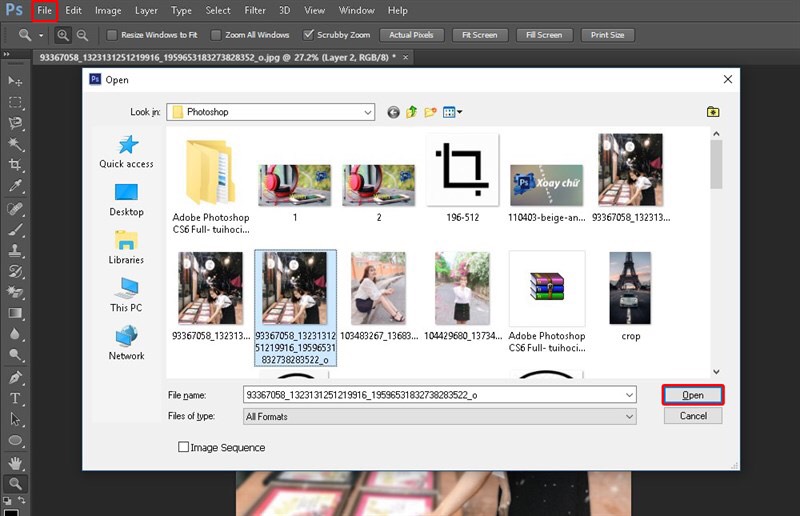Select the Healing Brush tool

point(15,209)
